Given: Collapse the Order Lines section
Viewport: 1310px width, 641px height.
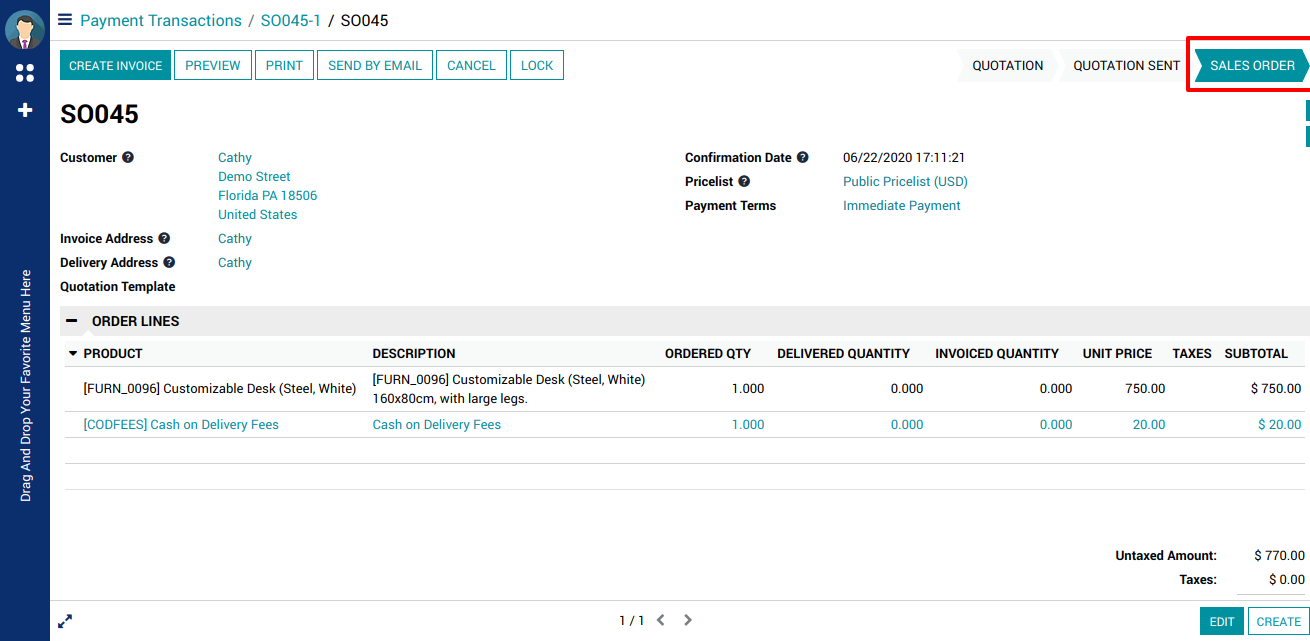Looking at the screenshot, I should (72, 321).
